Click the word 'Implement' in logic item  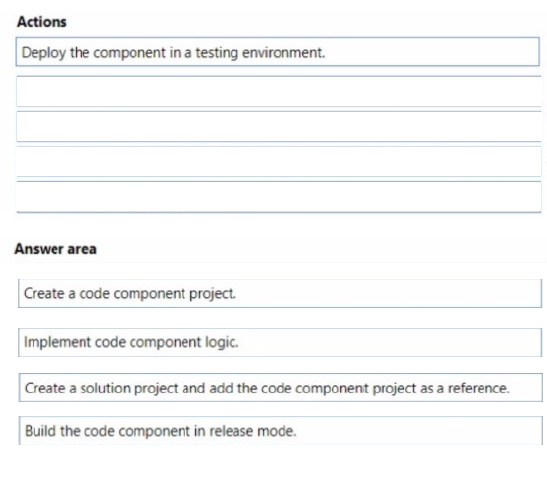pos(57,343)
